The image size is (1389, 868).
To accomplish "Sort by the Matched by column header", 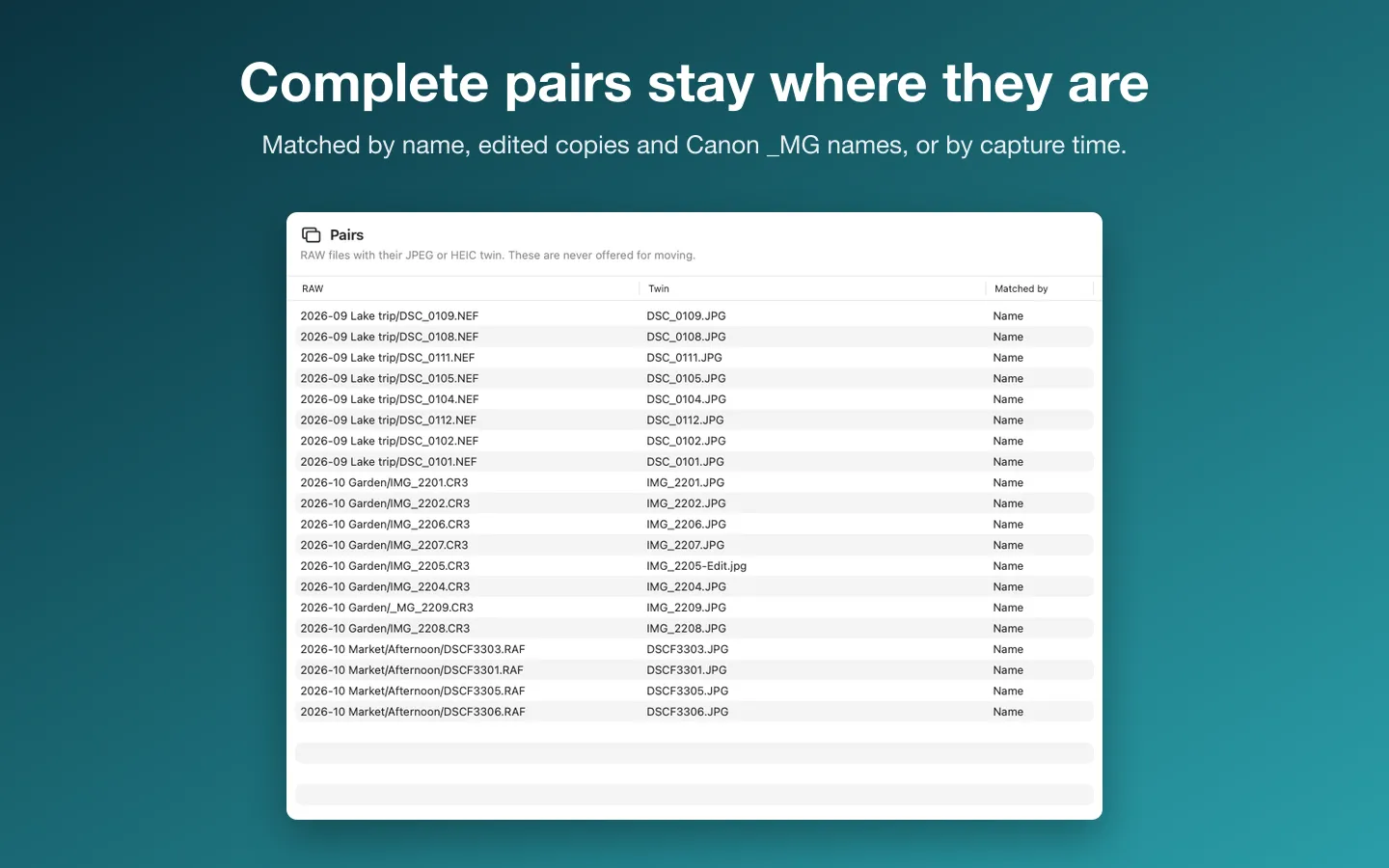I will point(1039,288).
